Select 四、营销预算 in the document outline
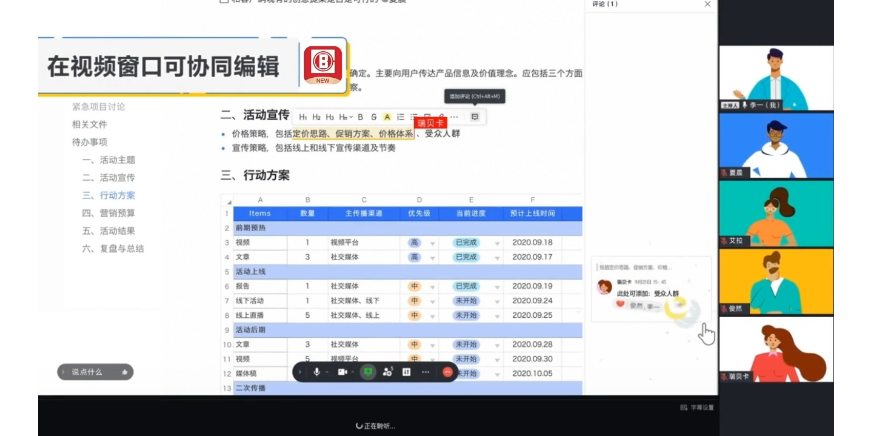The image size is (872, 436). [108, 213]
